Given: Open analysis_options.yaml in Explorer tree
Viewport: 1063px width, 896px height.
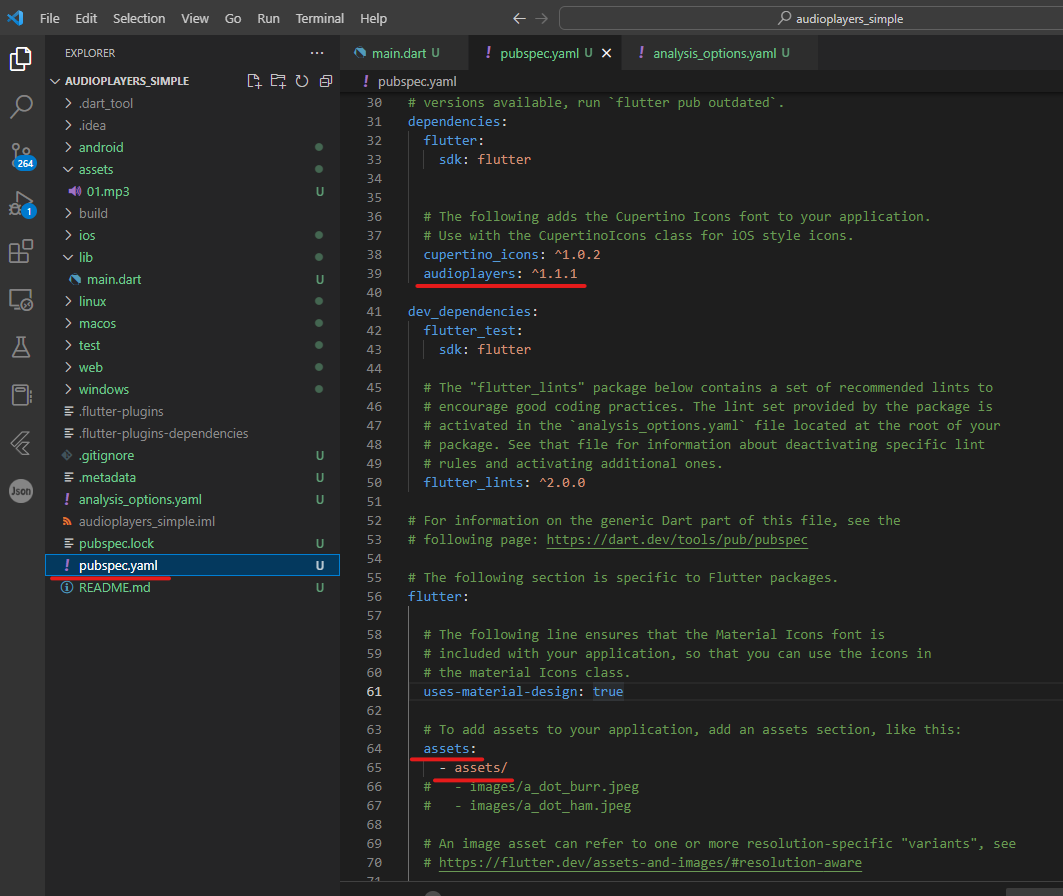Looking at the screenshot, I should 193,500.
